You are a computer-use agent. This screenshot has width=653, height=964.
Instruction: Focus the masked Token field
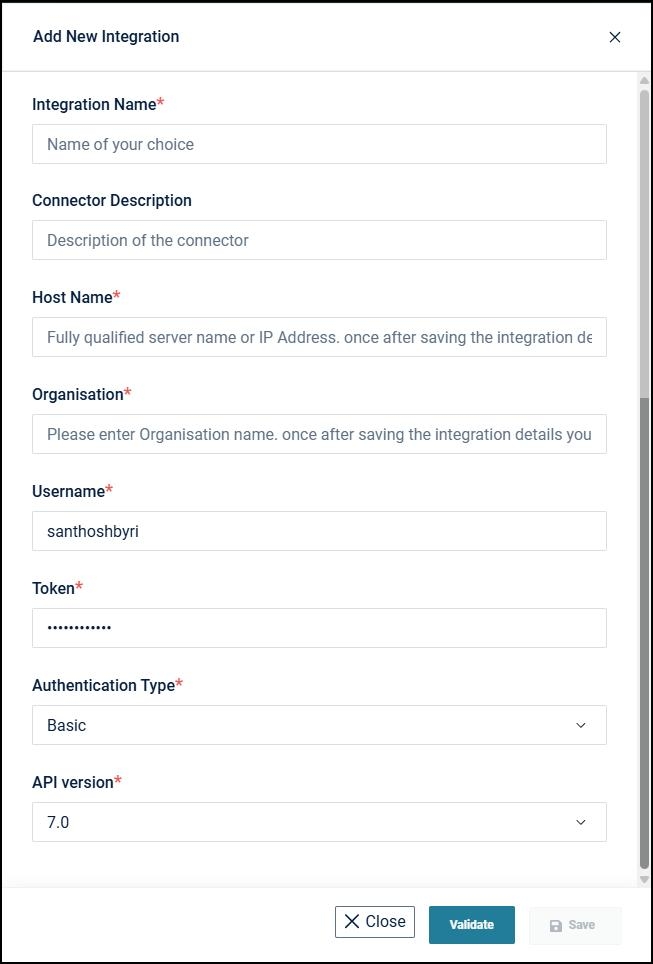pos(319,628)
